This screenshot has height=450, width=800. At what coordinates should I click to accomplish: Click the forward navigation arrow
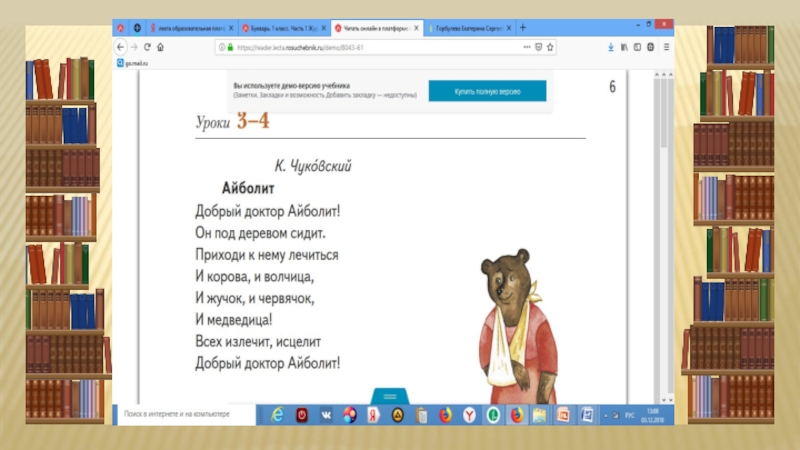click(134, 47)
